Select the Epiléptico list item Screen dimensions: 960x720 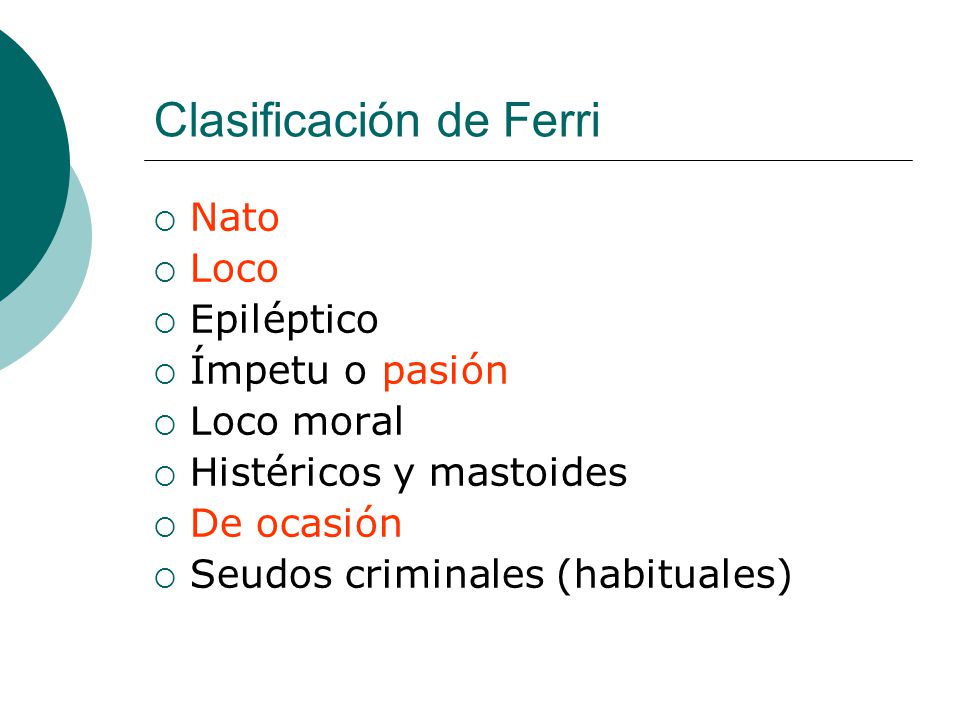click(284, 320)
